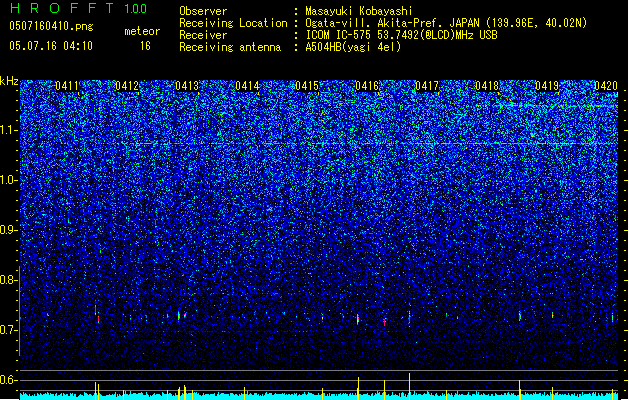The height and width of the screenshot is (400, 629).
Task: Select the 0419 time marker
Action: point(547,86)
